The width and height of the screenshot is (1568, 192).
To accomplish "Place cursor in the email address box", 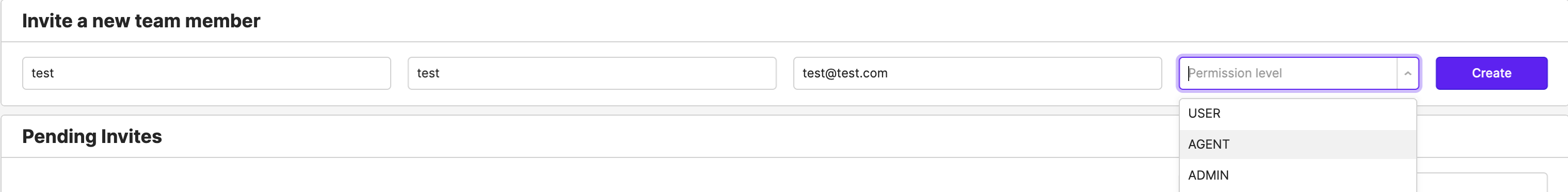I will pyautogui.click(x=978, y=73).
